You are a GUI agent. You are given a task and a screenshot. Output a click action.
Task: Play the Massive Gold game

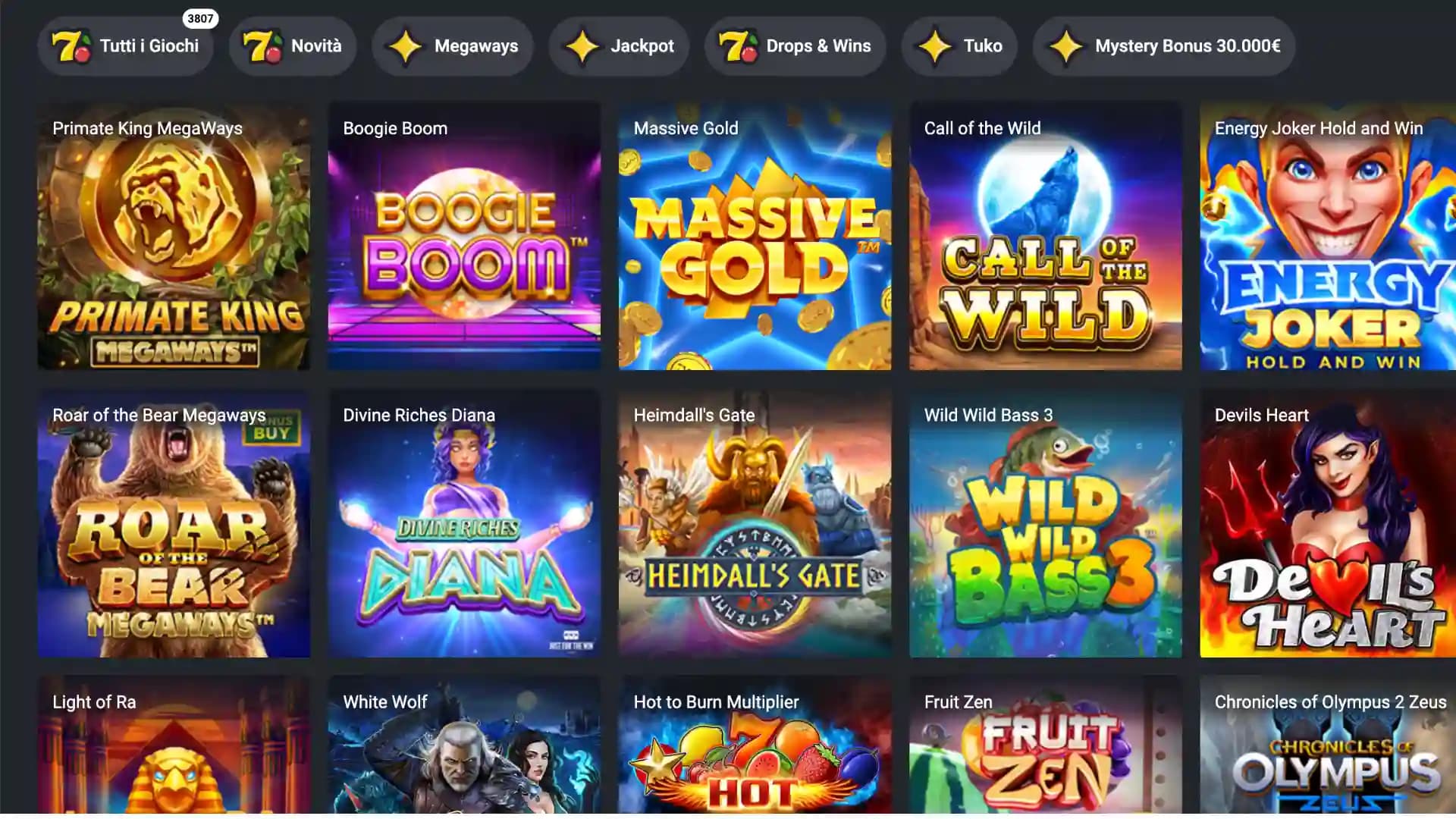pos(755,236)
